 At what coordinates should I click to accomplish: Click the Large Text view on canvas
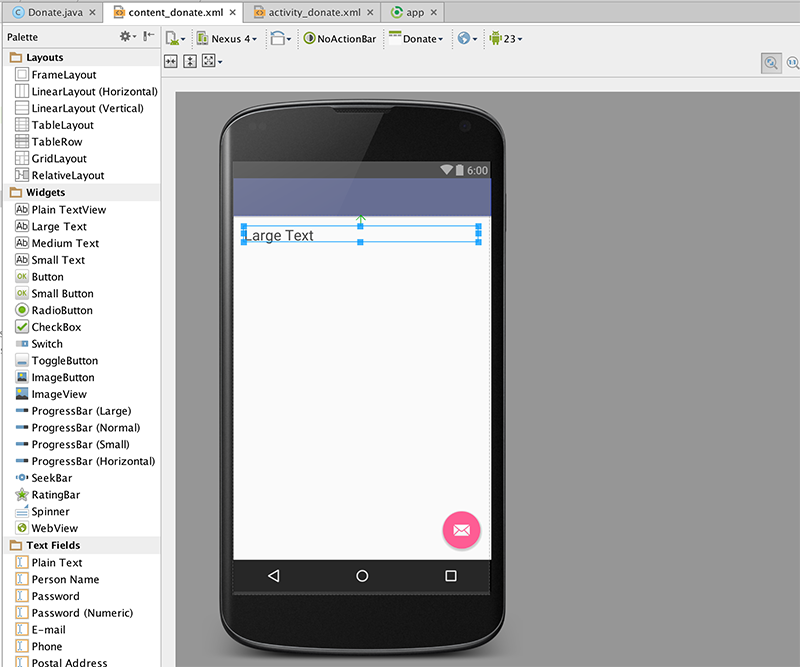[360, 236]
